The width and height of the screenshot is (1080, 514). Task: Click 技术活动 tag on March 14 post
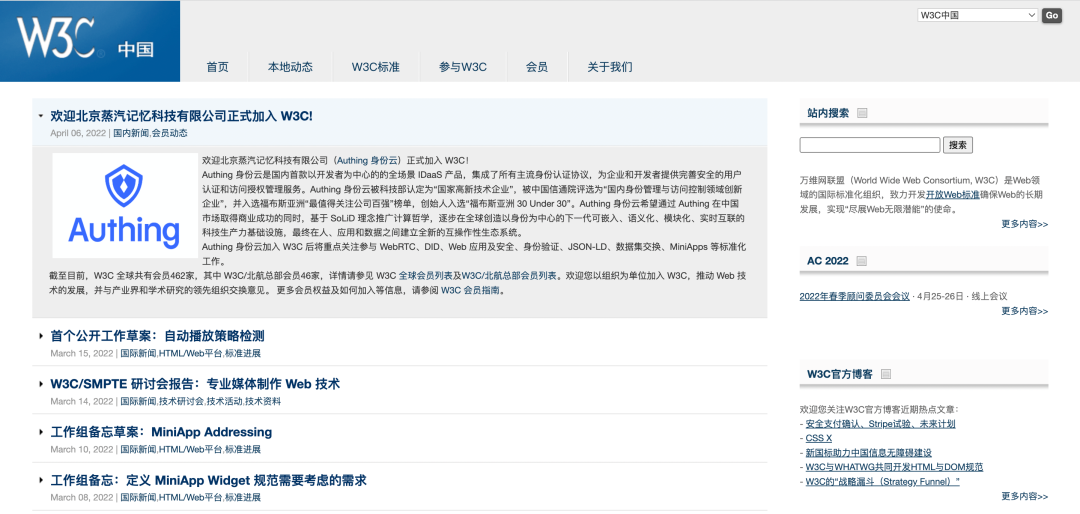click(x=225, y=401)
